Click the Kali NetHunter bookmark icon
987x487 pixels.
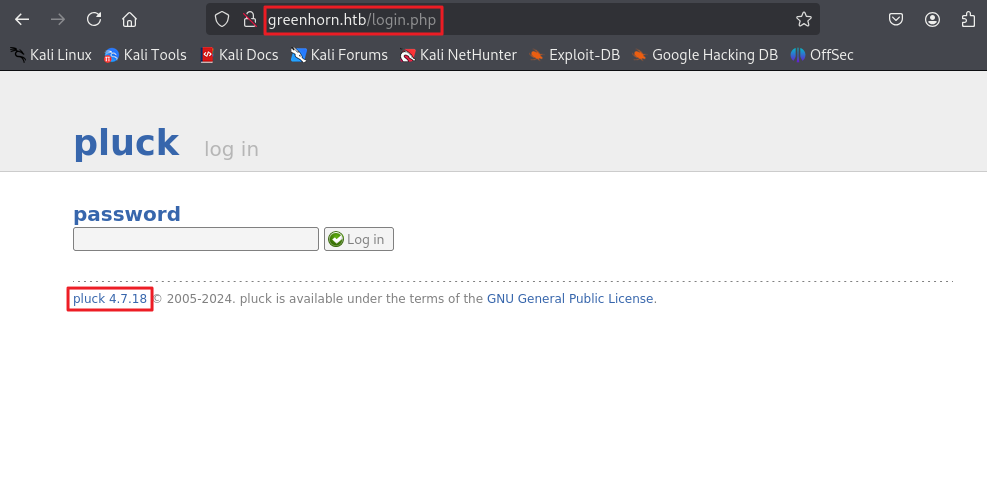(x=407, y=55)
